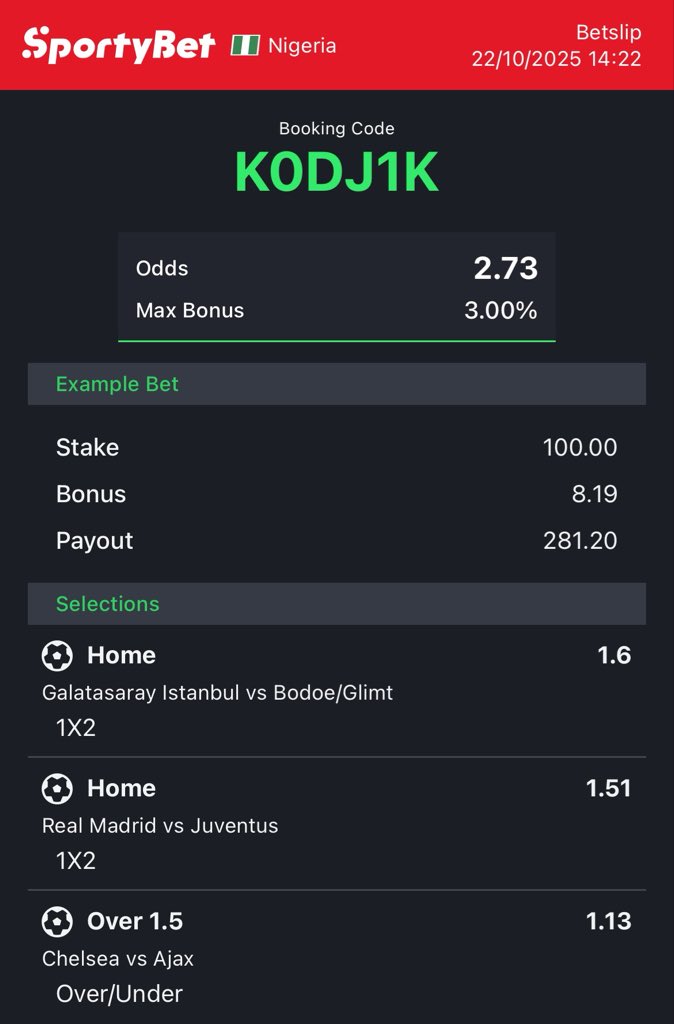Click the 1.51 odds for Real Madrid
The height and width of the screenshot is (1024, 674).
point(608,789)
